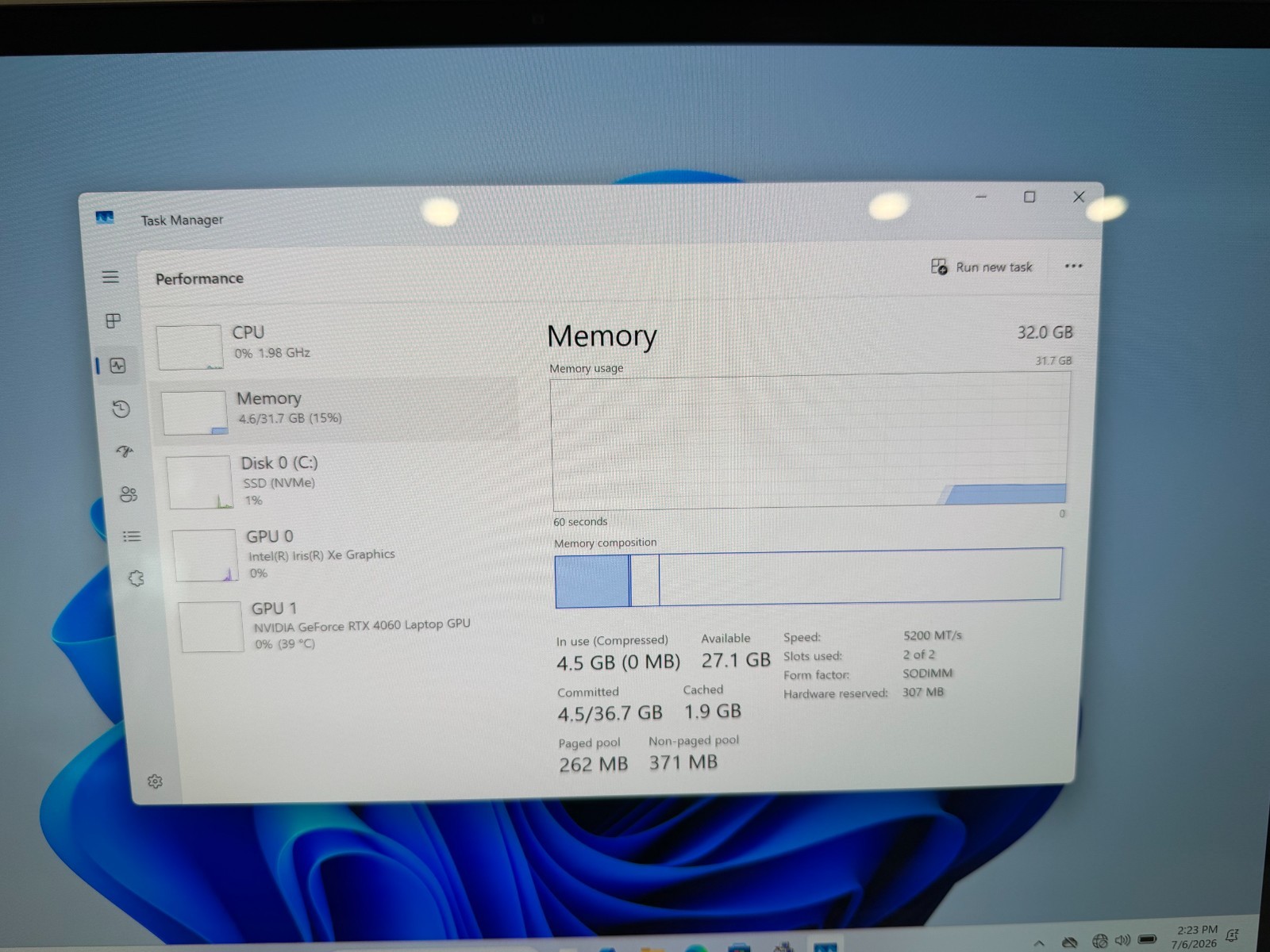The width and height of the screenshot is (1270, 952).
Task: Click the network globe icon in system tray
Action: (1099, 942)
